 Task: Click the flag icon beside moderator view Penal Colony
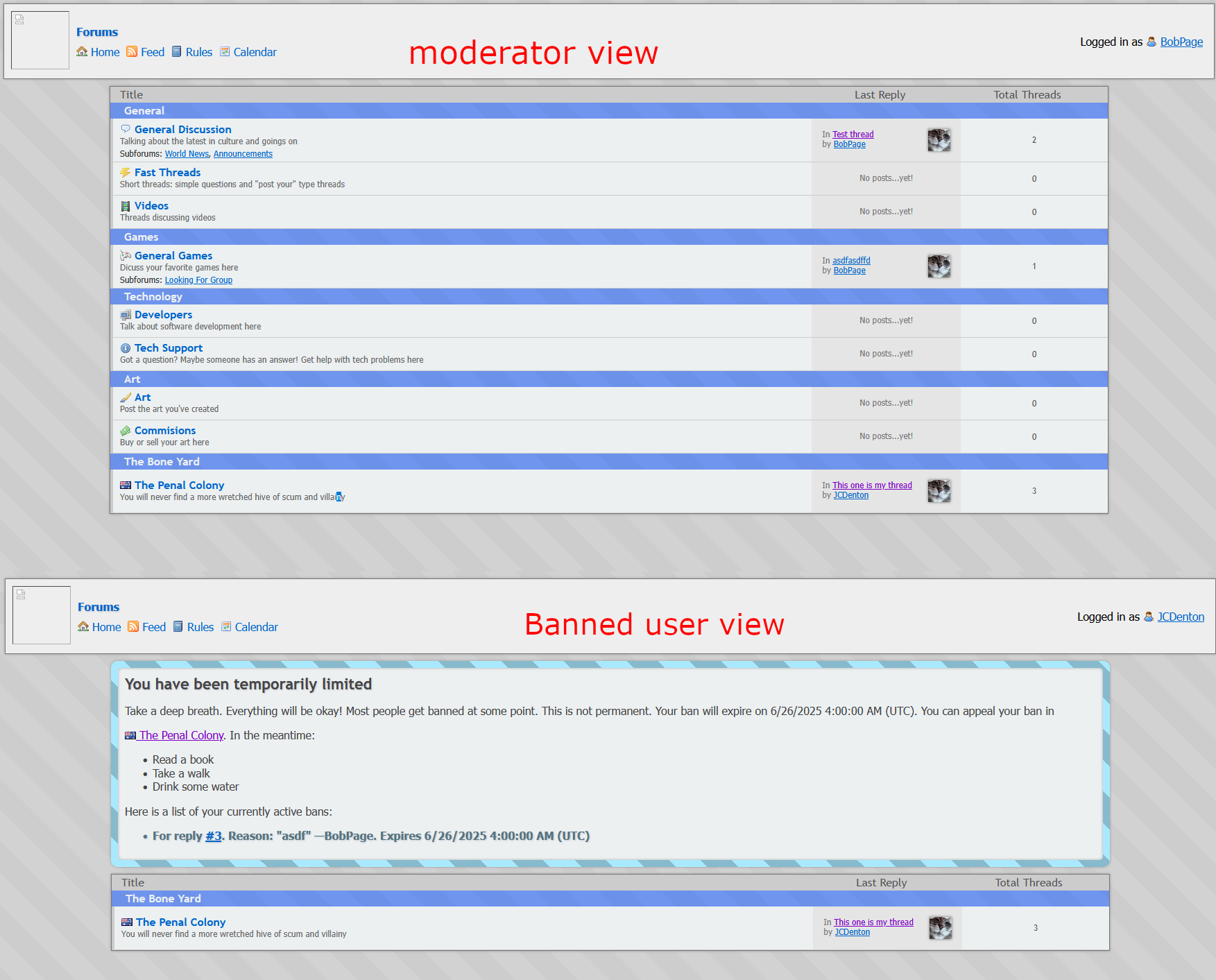click(x=126, y=485)
